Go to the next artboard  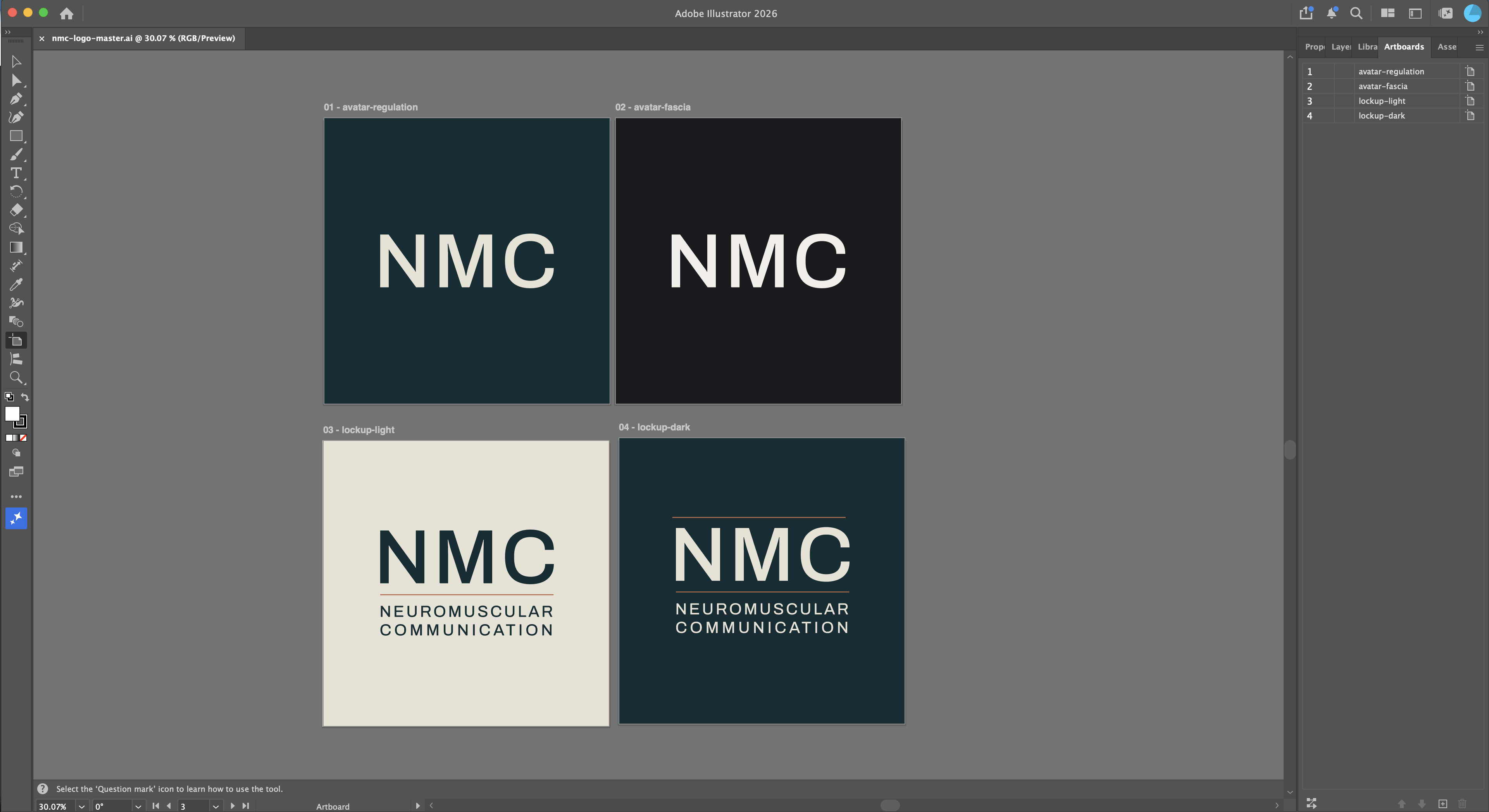(233, 806)
